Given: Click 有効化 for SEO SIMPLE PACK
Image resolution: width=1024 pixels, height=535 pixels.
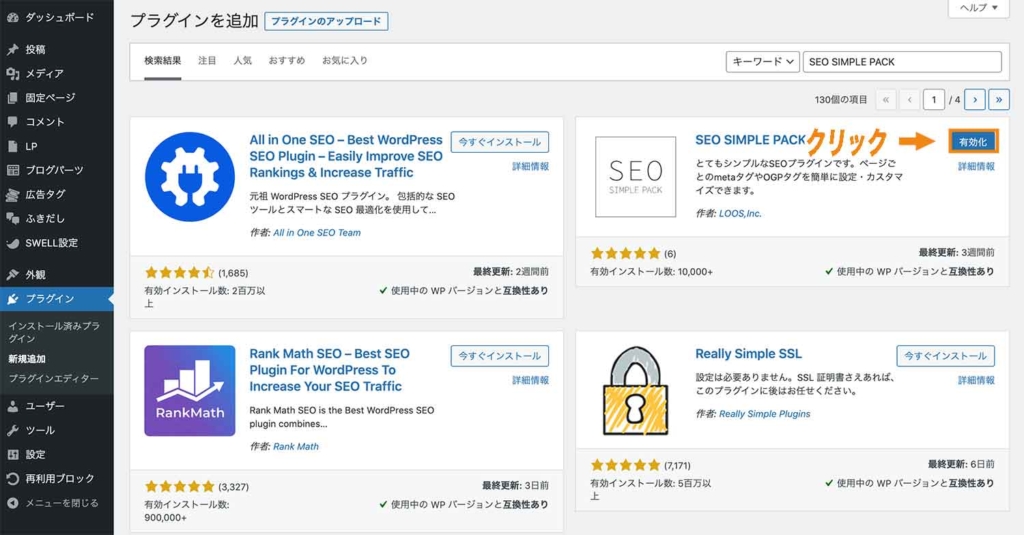Looking at the screenshot, I should (973, 142).
